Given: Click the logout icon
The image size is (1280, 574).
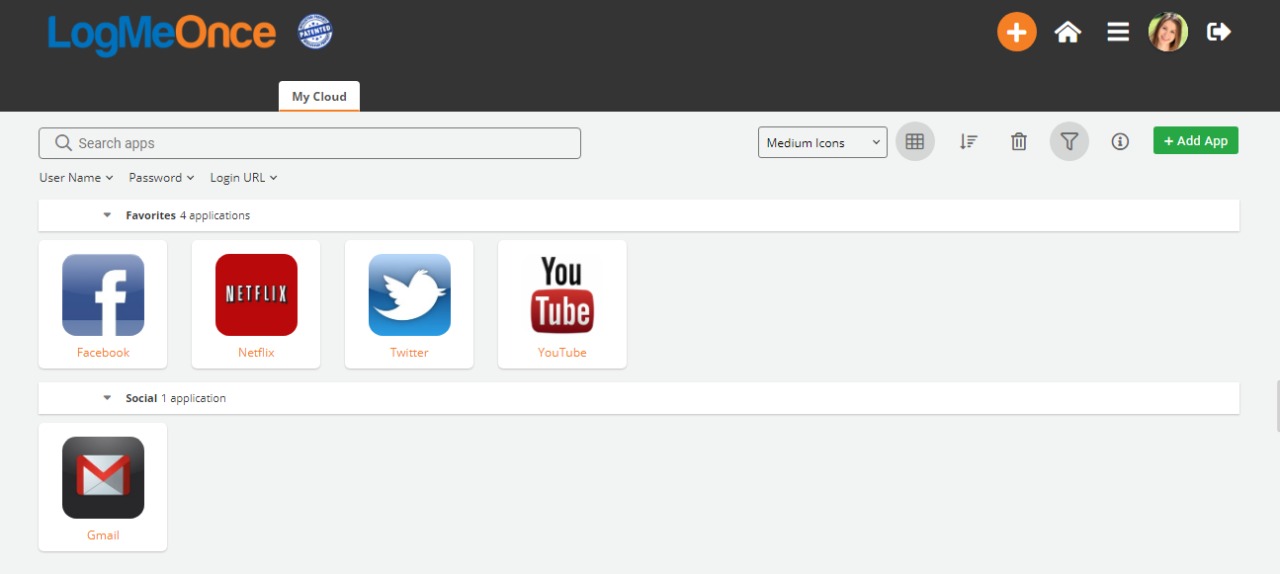Looking at the screenshot, I should pyautogui.click(x=1219, y=32).
